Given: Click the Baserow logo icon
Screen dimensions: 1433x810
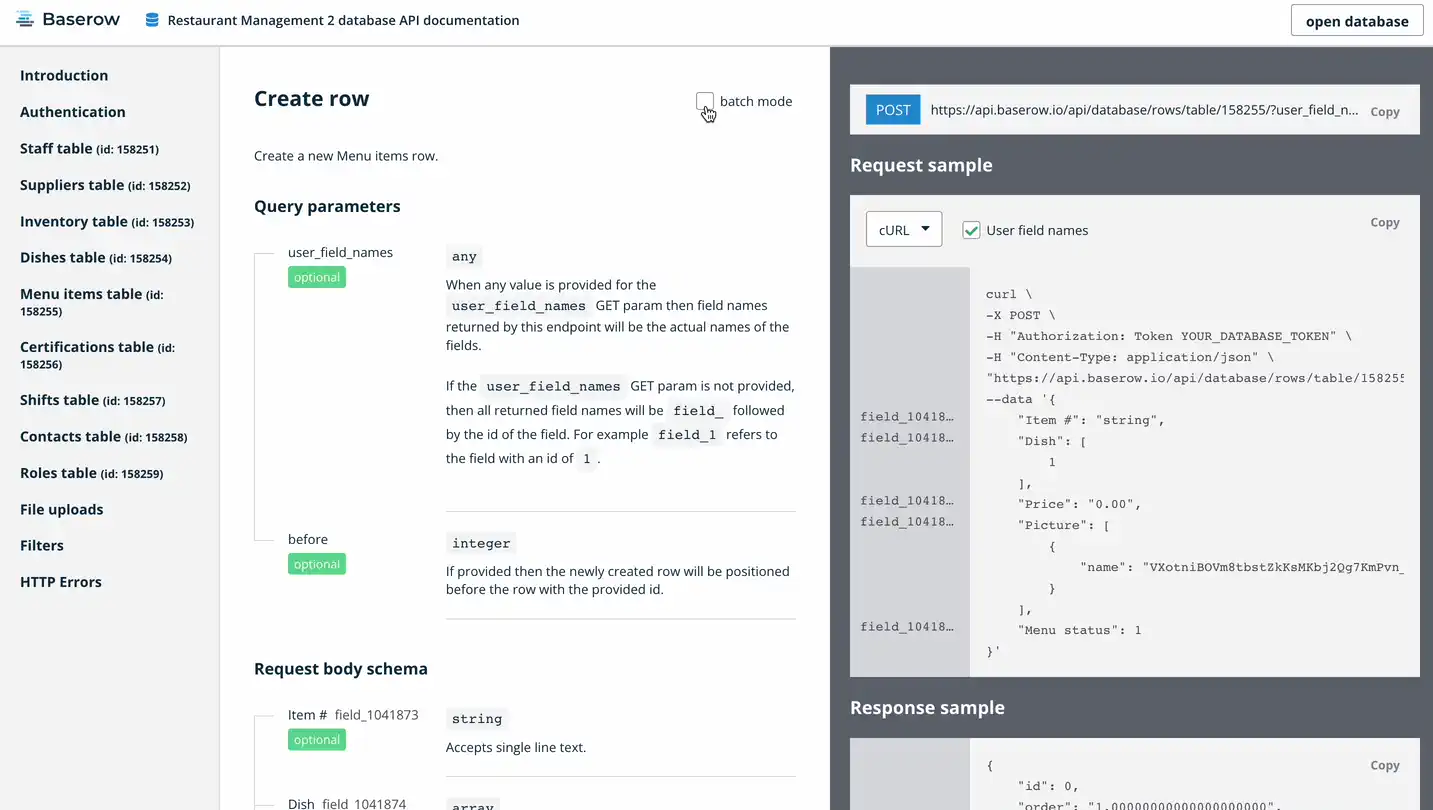Looking at the screenshot, I should pyautogui.click(x=26, y=20).
